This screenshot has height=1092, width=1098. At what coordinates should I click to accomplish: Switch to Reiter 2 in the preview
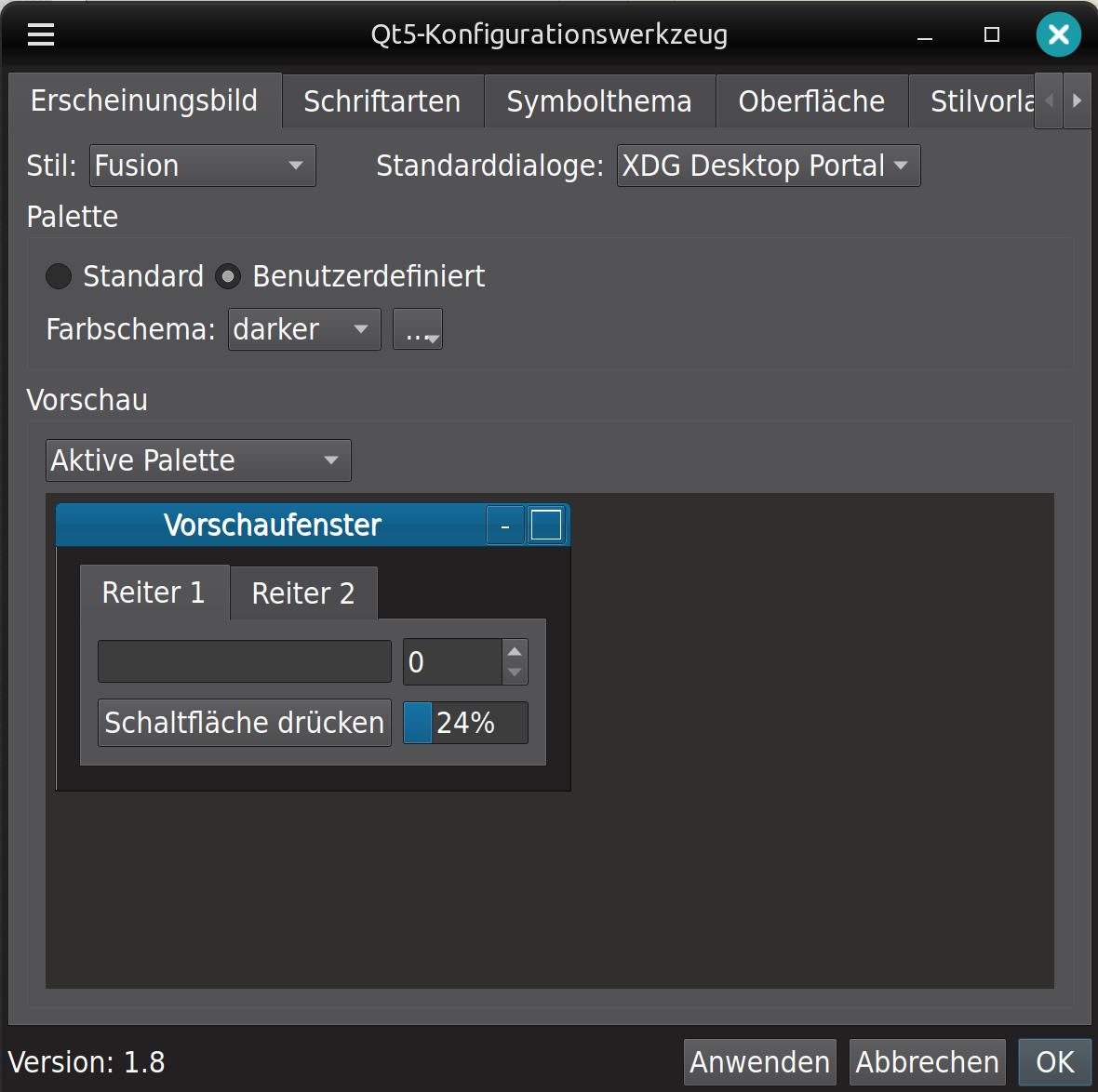(302, 593)
